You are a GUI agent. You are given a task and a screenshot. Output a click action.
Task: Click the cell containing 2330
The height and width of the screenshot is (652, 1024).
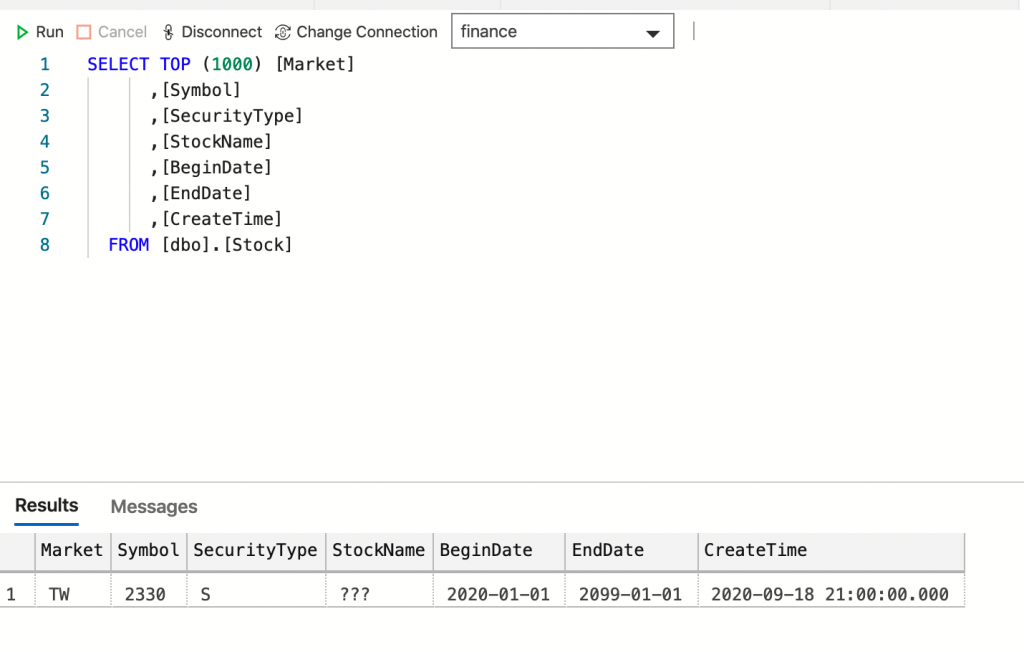click(144, 594)
